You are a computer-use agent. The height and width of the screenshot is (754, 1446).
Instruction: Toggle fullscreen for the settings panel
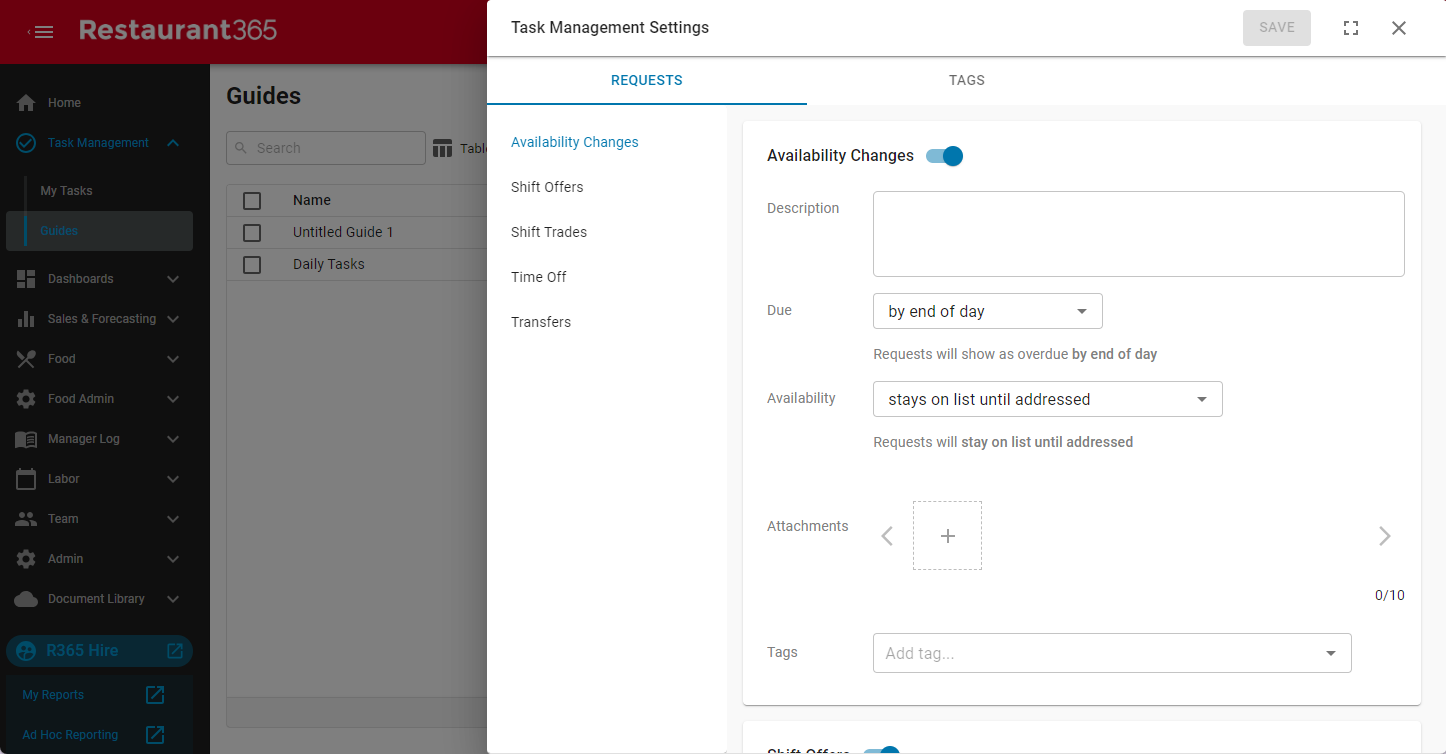pos(1351,28)
